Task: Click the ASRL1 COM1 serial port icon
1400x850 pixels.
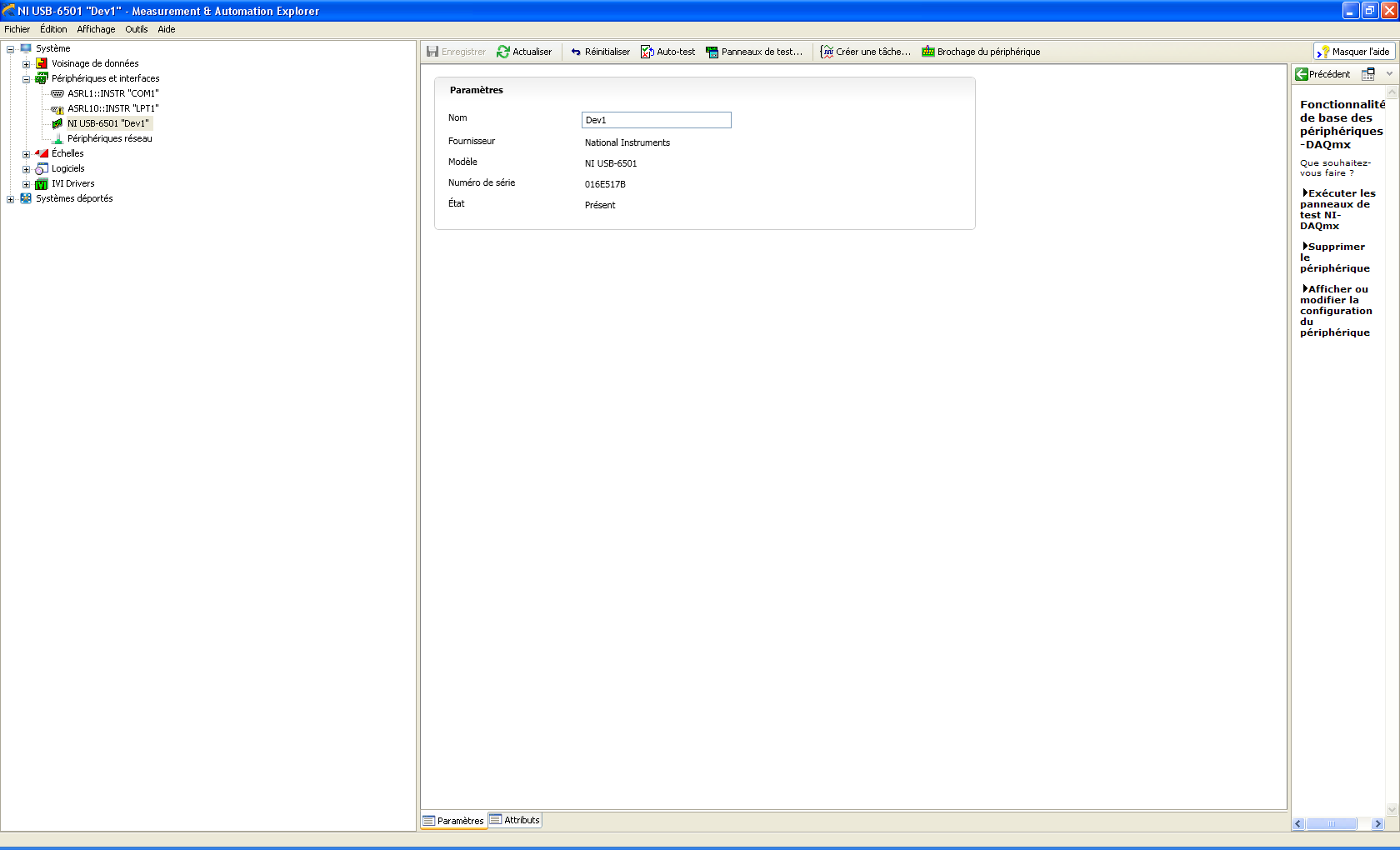Action: [x=57, y=93]
